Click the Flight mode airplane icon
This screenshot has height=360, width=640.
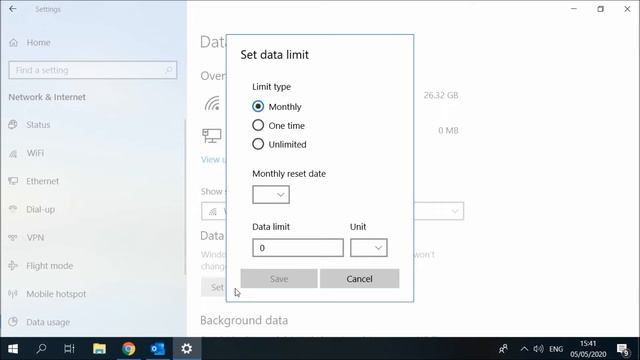click(x=13, y=266)
